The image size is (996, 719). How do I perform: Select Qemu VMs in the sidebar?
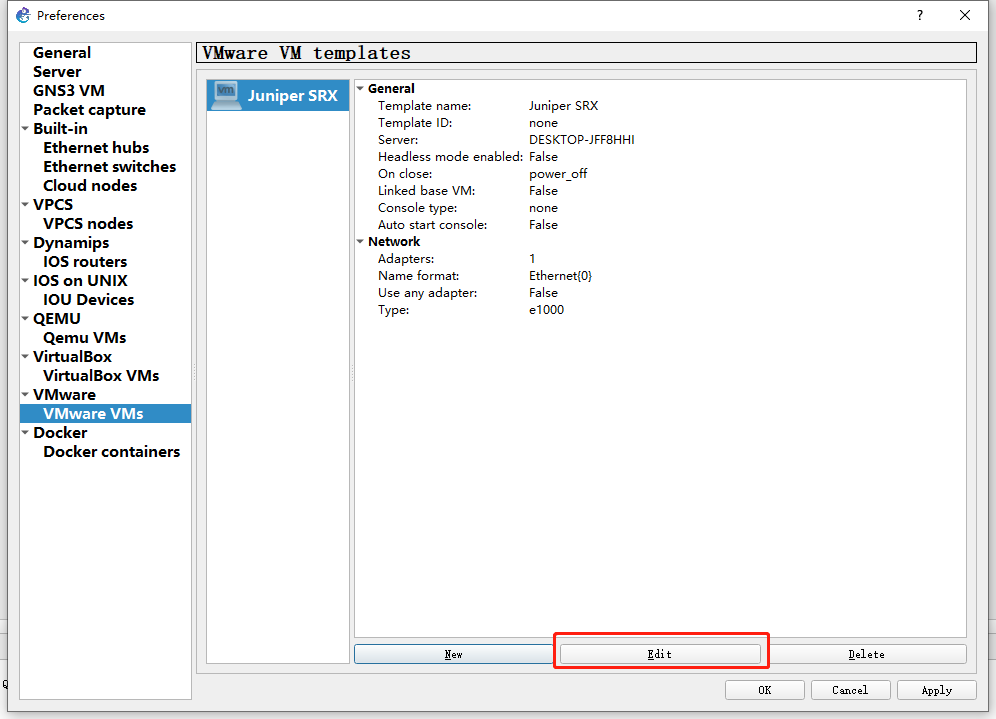coord(84,337)
